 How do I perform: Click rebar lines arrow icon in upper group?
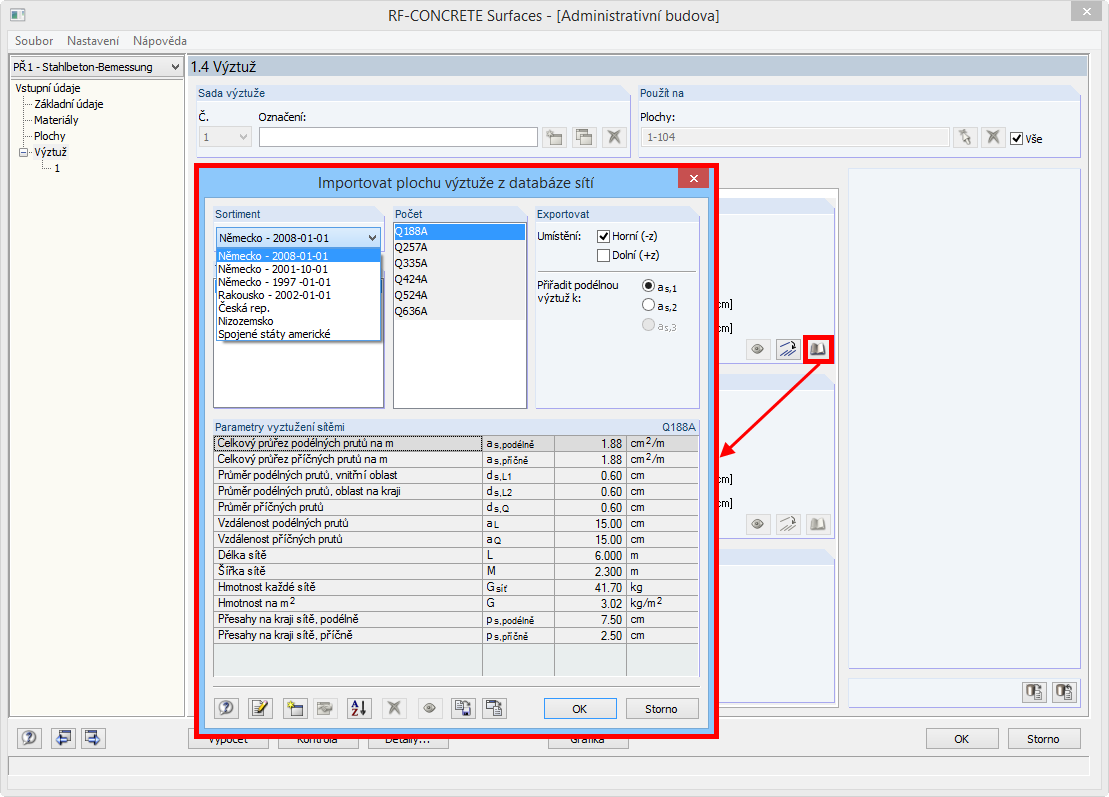(x=788, y=349)
